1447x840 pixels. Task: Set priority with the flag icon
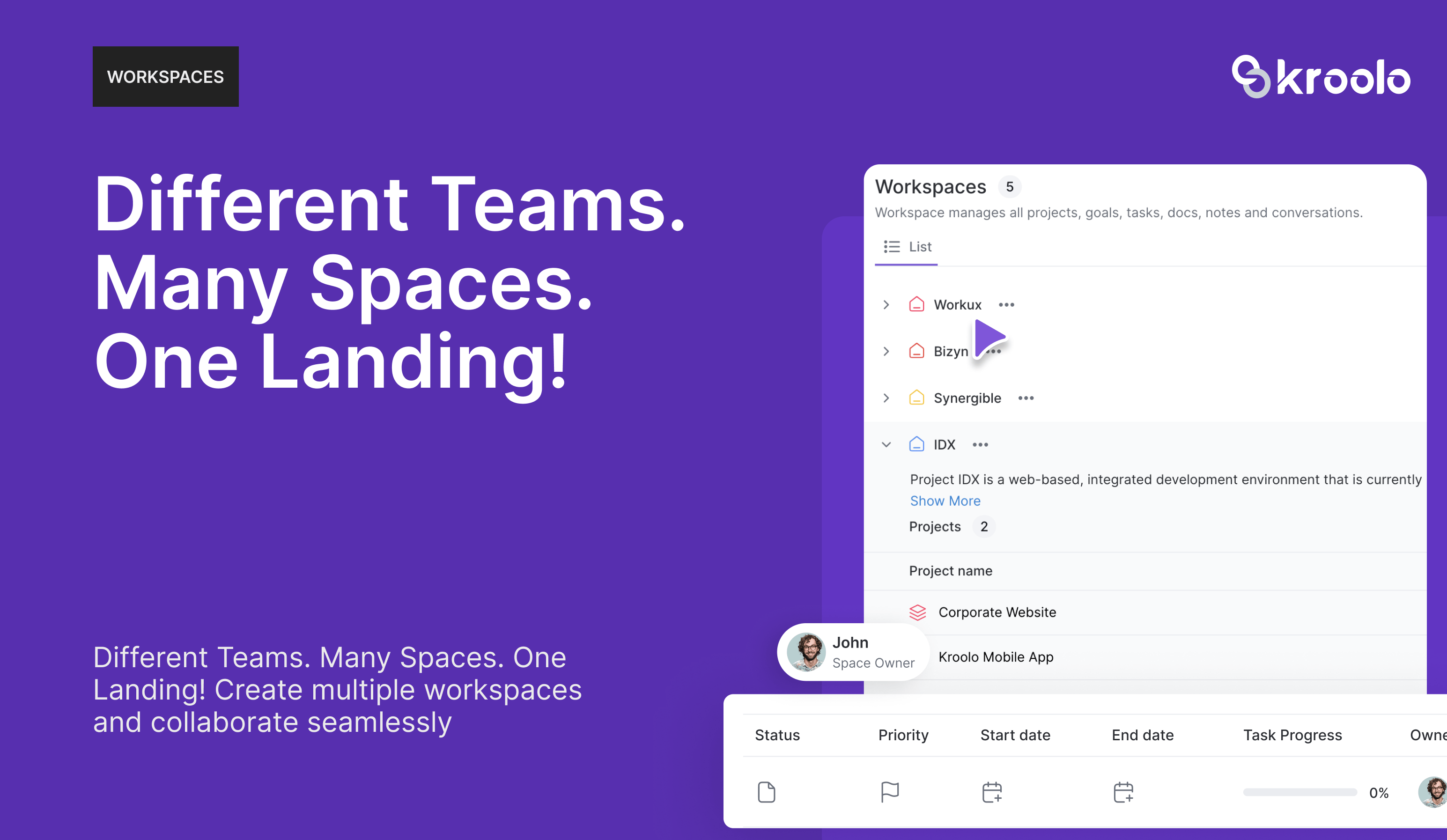[889, 792]
